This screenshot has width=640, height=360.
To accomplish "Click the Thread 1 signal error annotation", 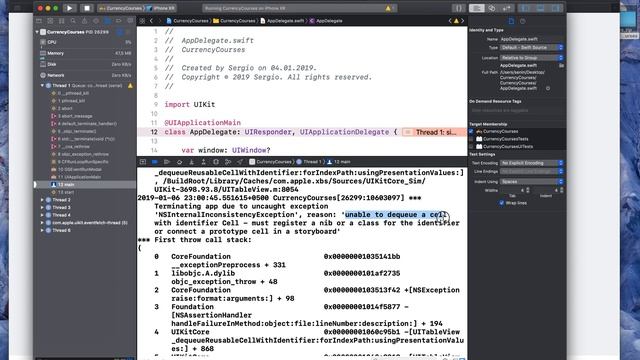I will pos(433,132).
